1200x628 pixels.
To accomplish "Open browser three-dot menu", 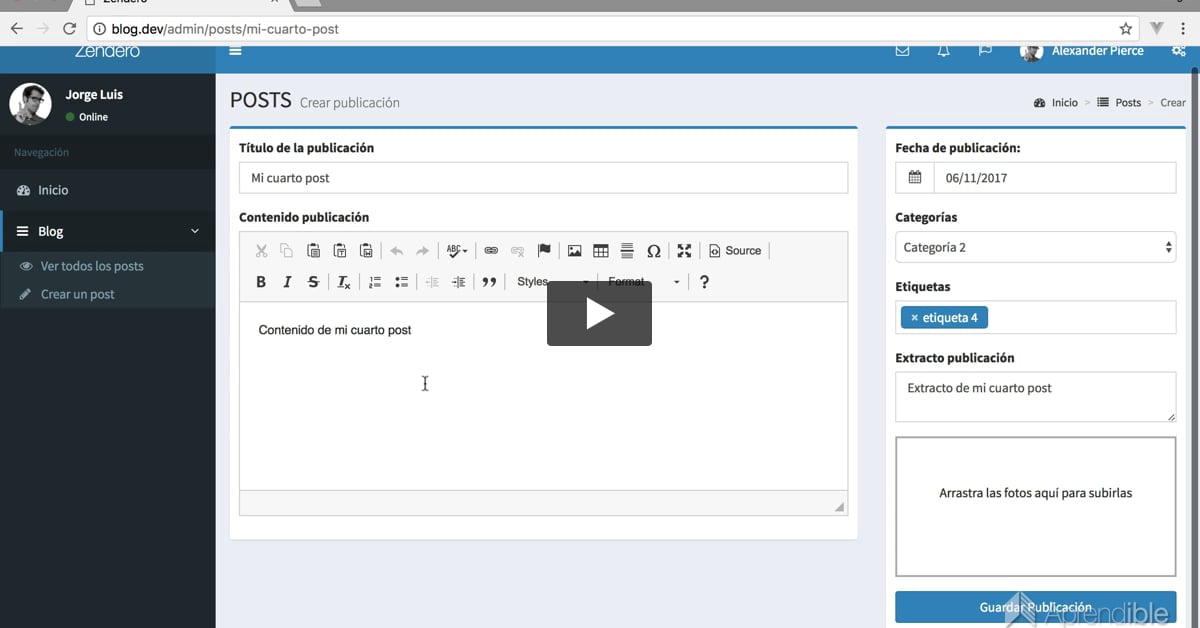I will click(x=1182, y=29).
